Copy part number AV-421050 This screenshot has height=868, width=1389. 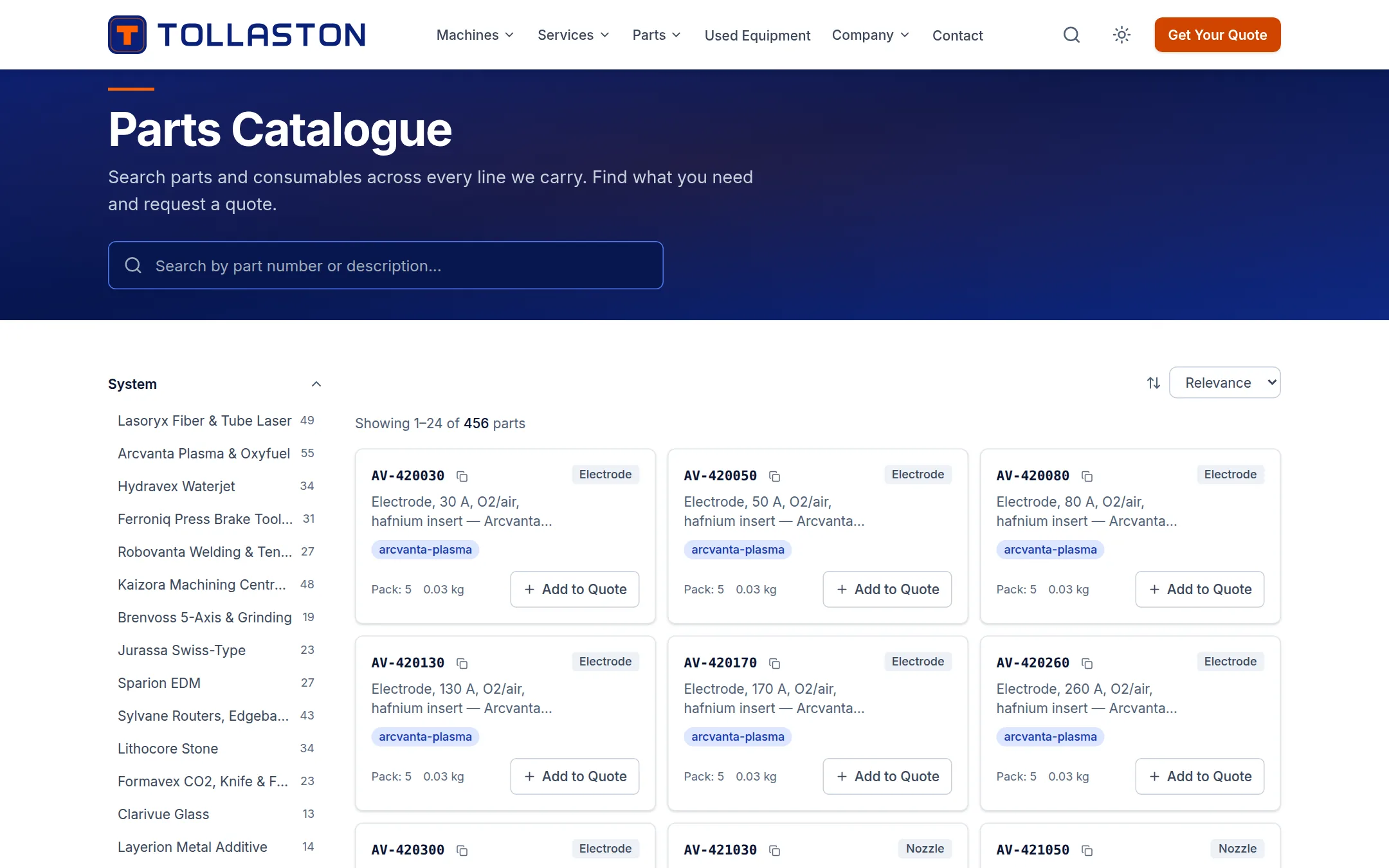coord(1087,851)
